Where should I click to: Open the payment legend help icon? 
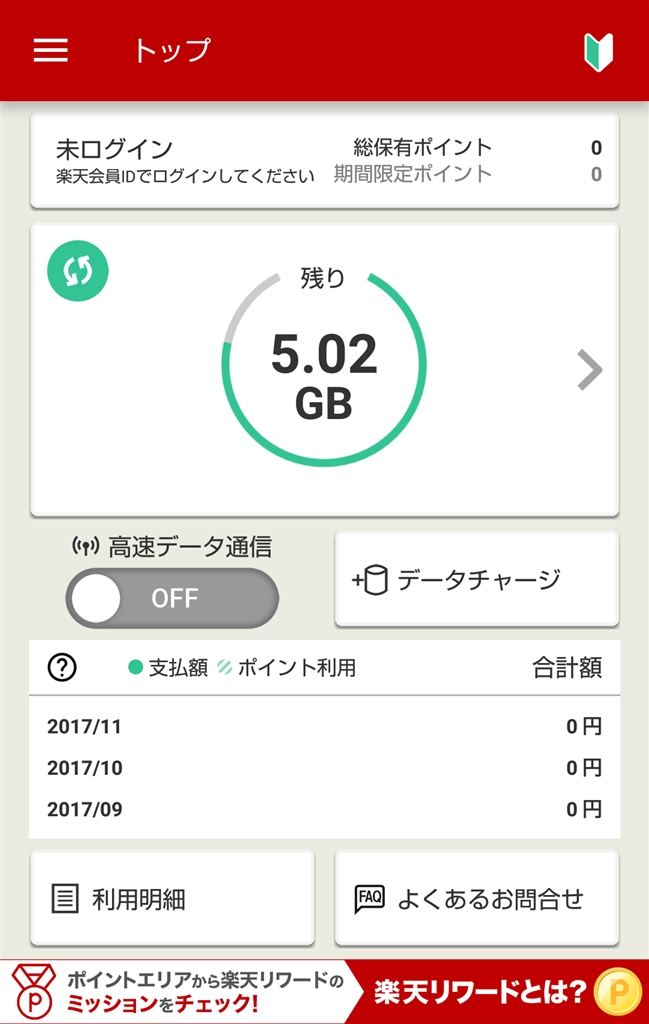62,668
